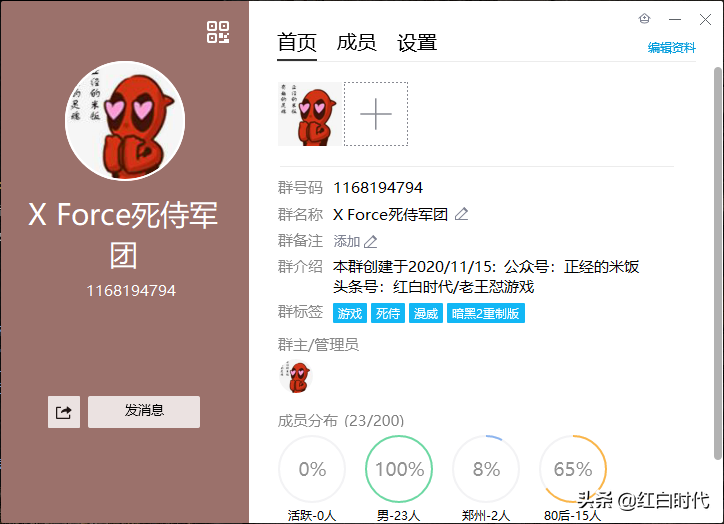This screenshot has height=524, width=724.
Task: Open the group owner avatar
Action: [296, 376]
